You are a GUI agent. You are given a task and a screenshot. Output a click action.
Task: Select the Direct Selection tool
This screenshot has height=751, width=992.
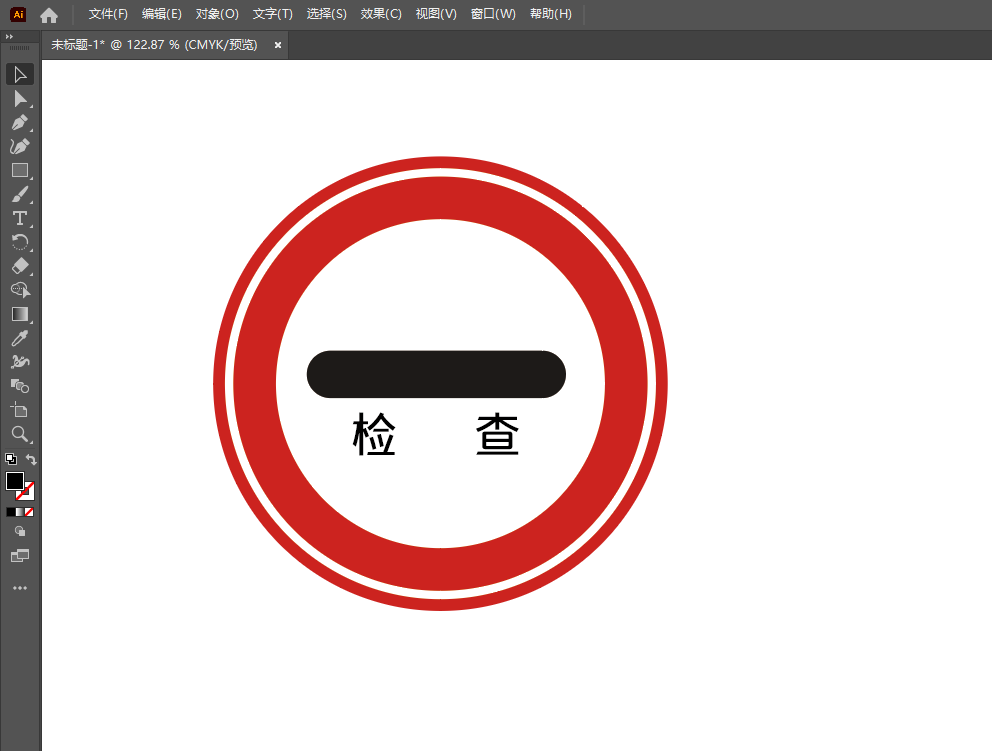pyautogui.click(x=19, y=98)
